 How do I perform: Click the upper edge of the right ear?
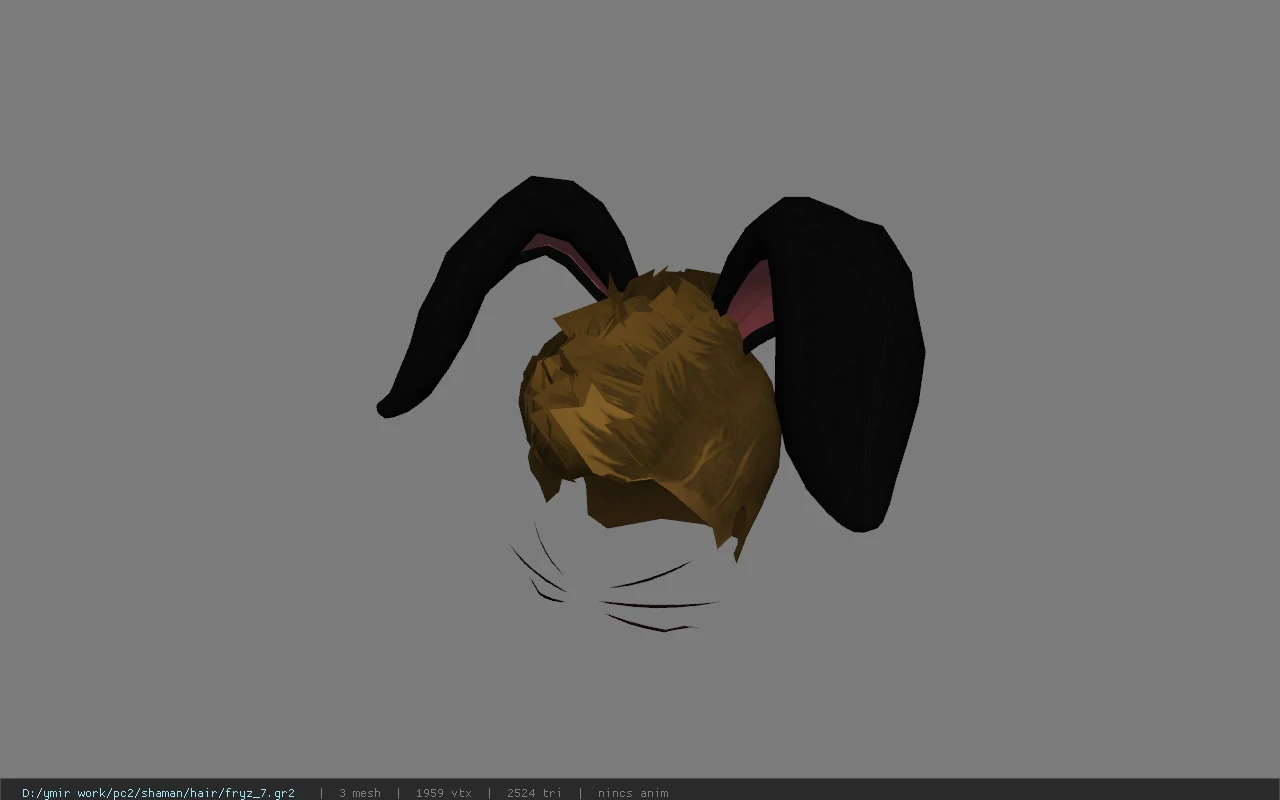point(830,207)
